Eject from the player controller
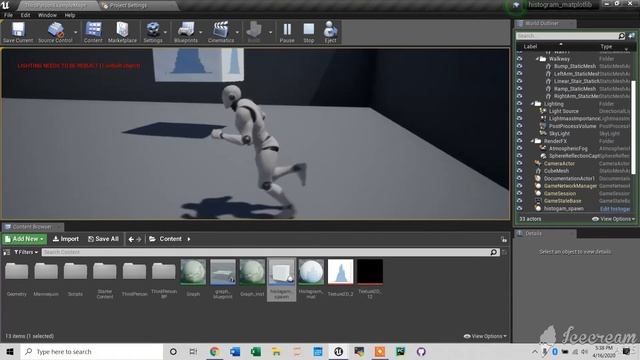 point(330,32)
